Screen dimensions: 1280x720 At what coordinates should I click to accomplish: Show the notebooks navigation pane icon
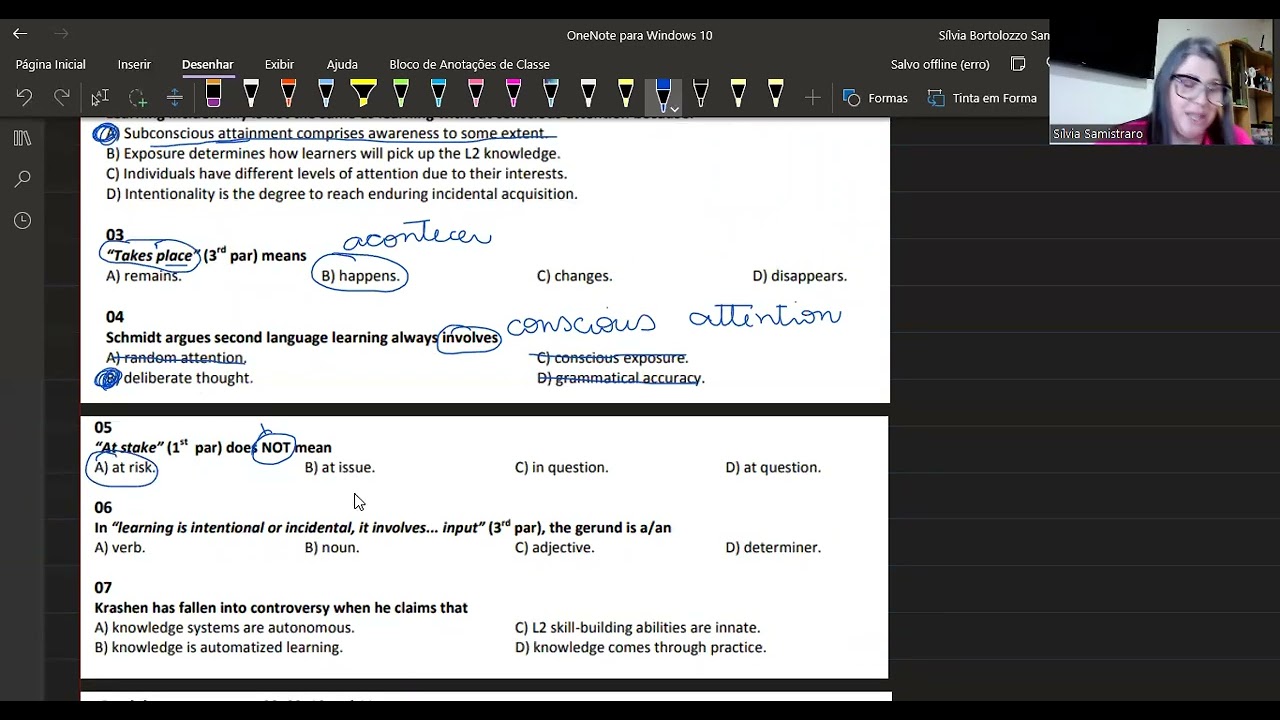click(22, 138)
